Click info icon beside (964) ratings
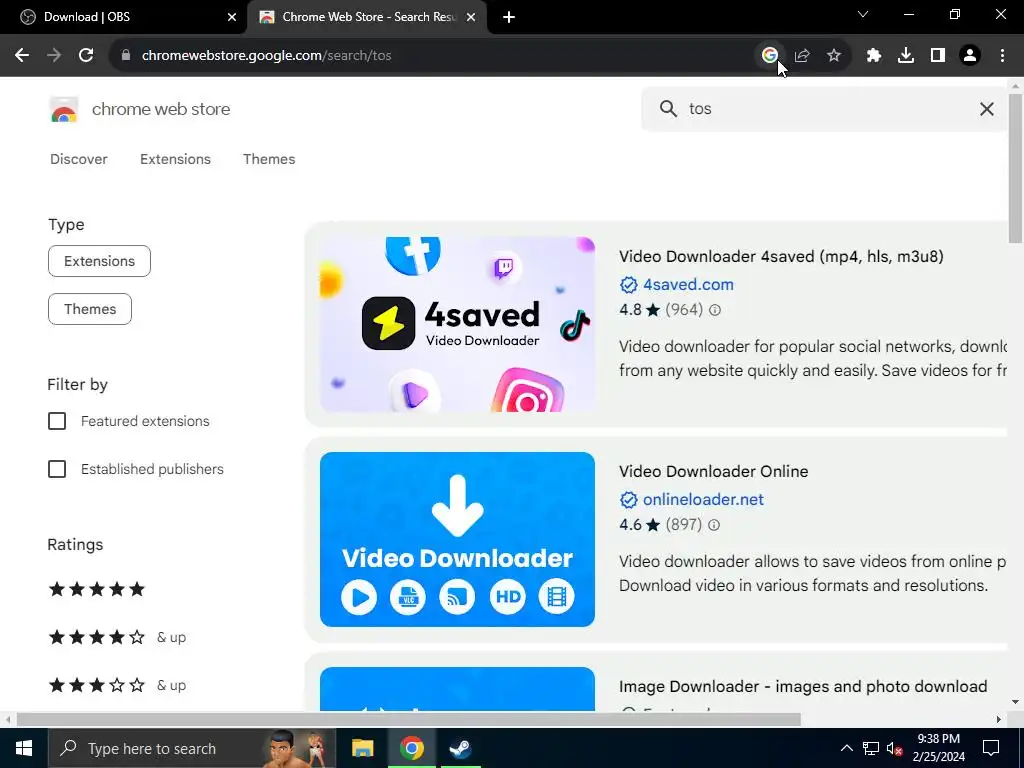Viewport: 1024px width, 768px height. click(x=715, y=310)
